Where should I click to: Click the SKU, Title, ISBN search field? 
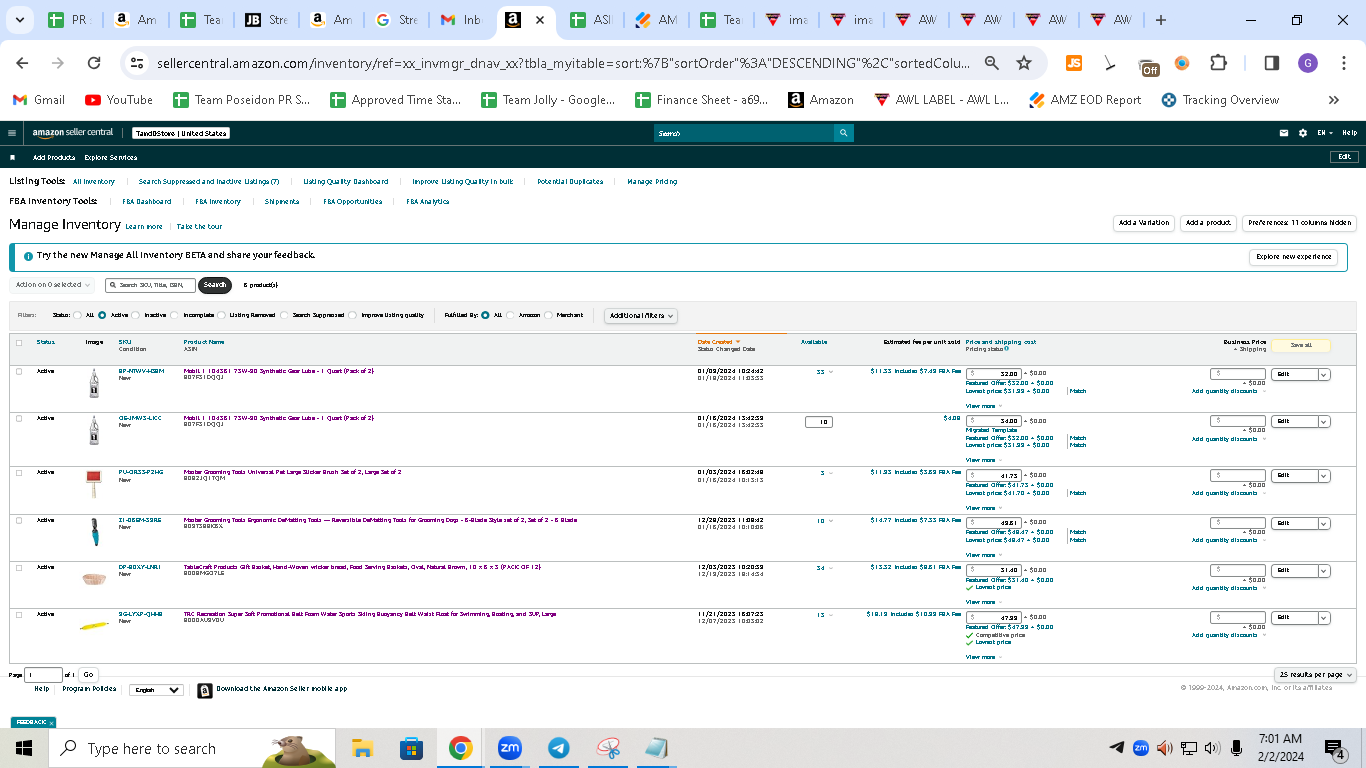[150, 285]
